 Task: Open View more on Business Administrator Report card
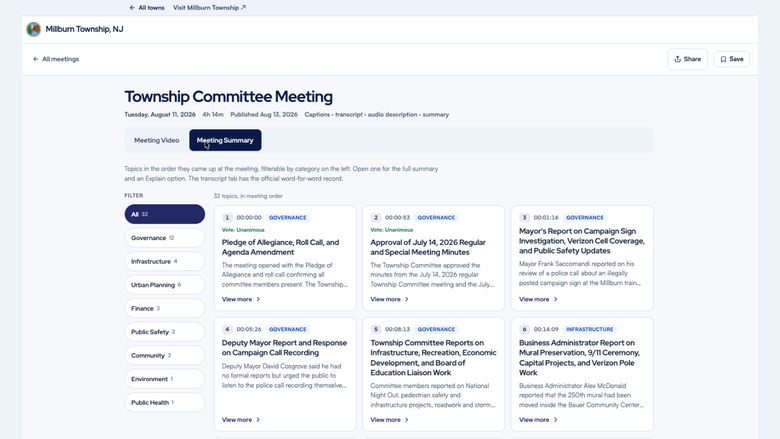[538, 420]
